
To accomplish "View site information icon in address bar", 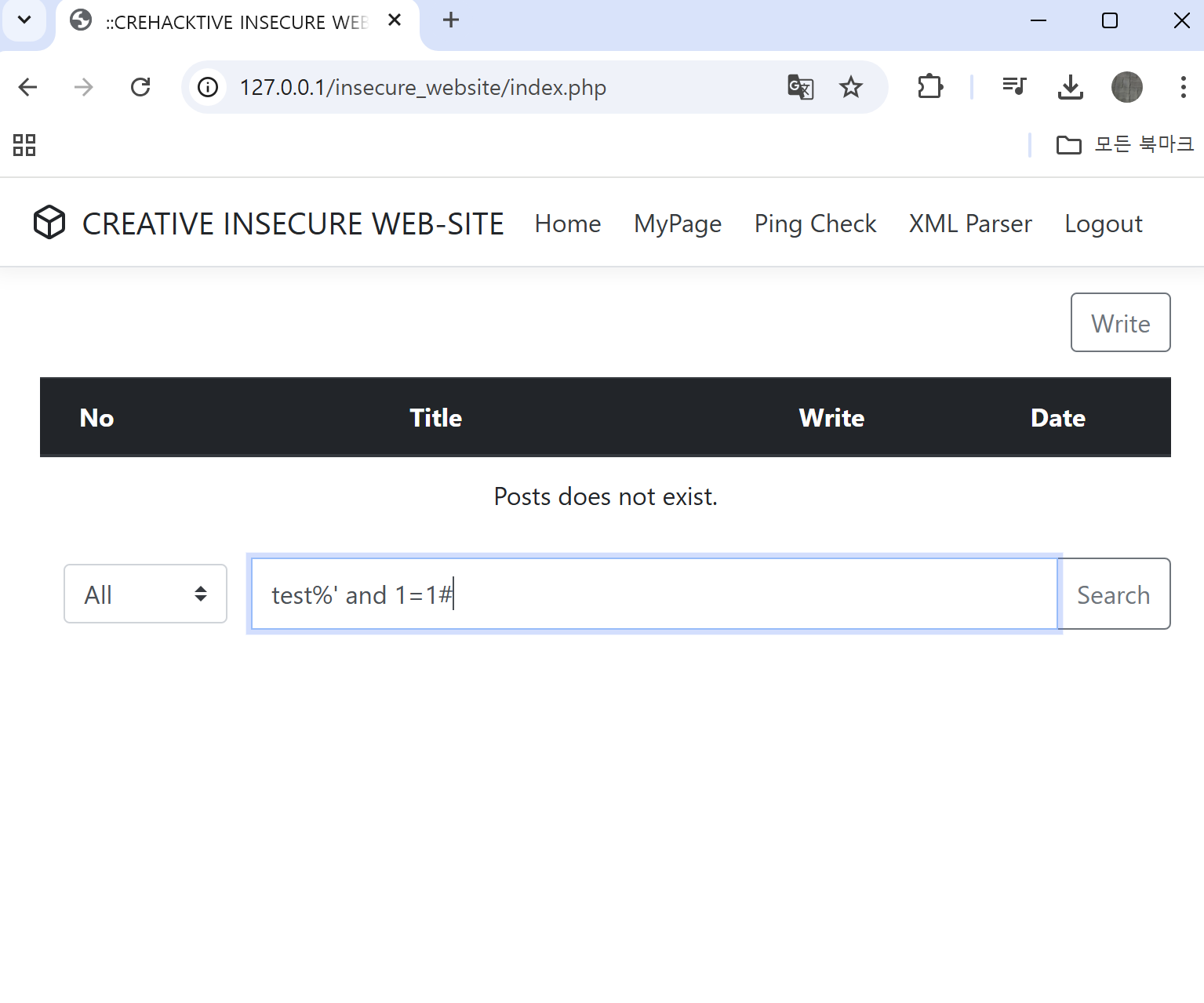I will (x=208, y=87).
